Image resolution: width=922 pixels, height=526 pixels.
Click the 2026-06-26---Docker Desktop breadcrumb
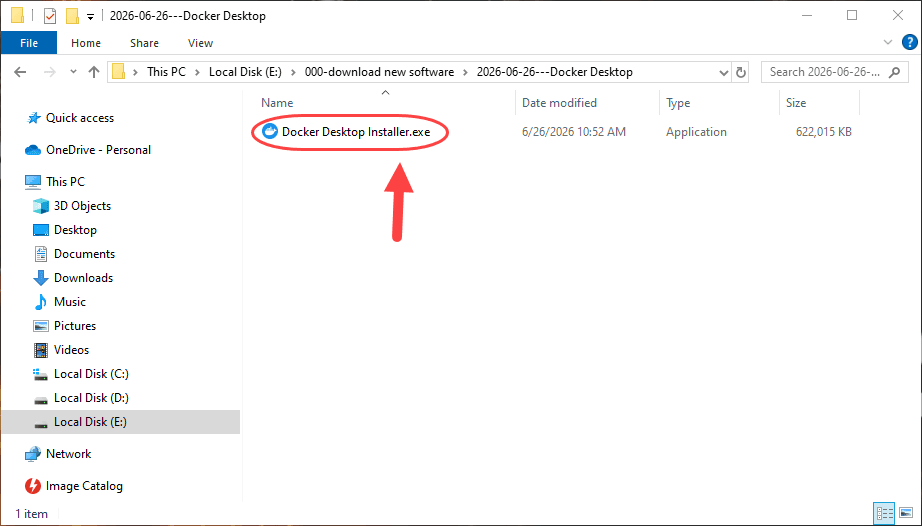(x=554, y=72)
